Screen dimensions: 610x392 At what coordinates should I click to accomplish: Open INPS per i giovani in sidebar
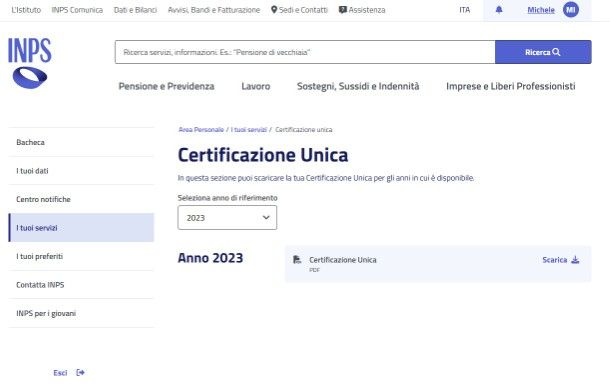tap(81, 313)
